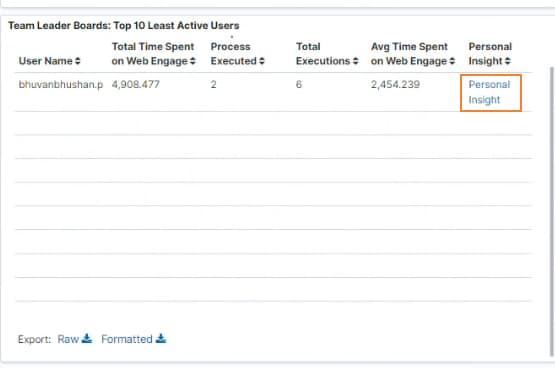This screenshot has width=555, height=368.
Task: Sort by Process Executed column arrows
Action: point(262,61)
